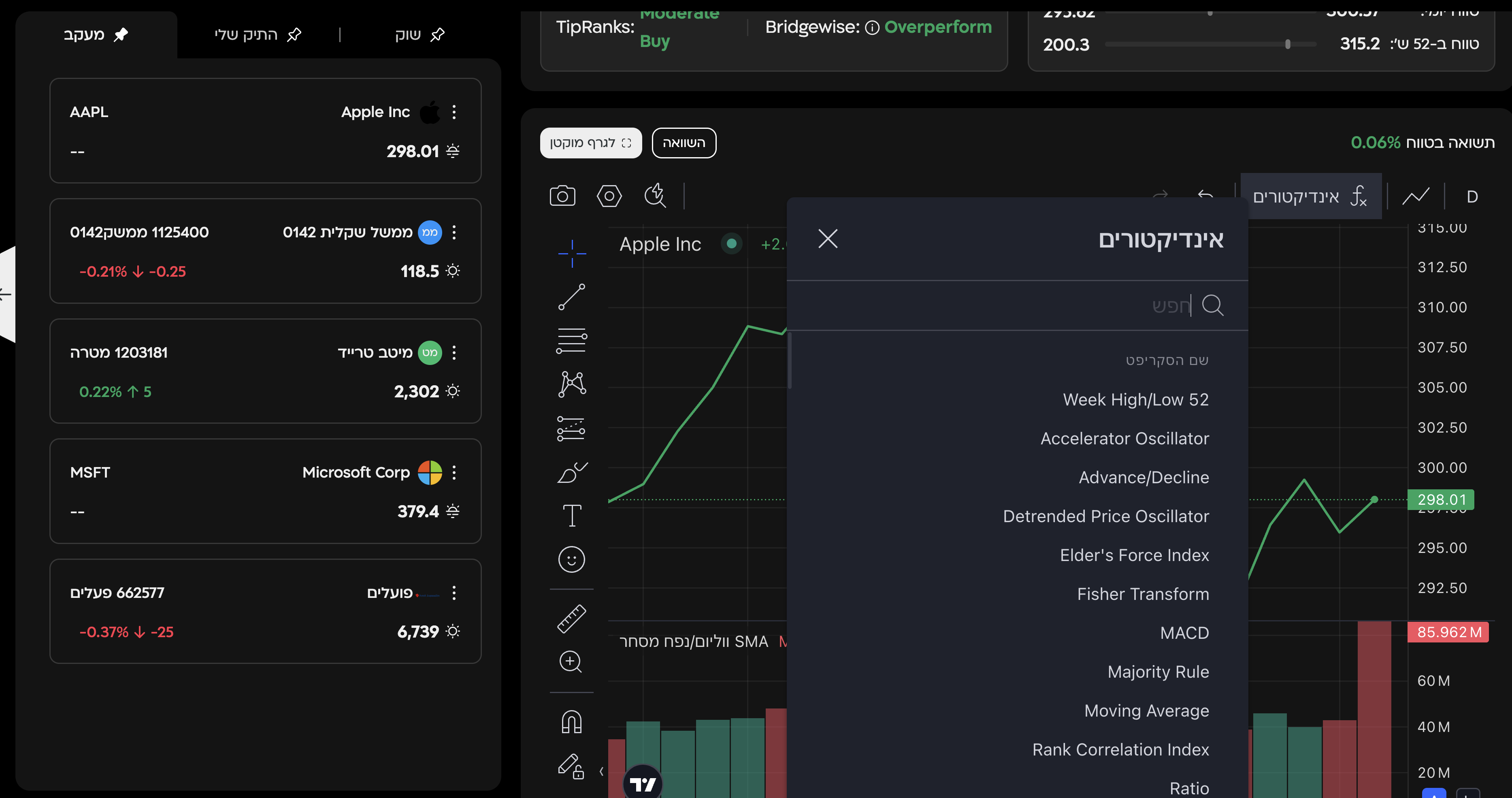Open options menu for מיטב טרייד card
Viewport: 1512px width, 798px height.
click(454, 352)
